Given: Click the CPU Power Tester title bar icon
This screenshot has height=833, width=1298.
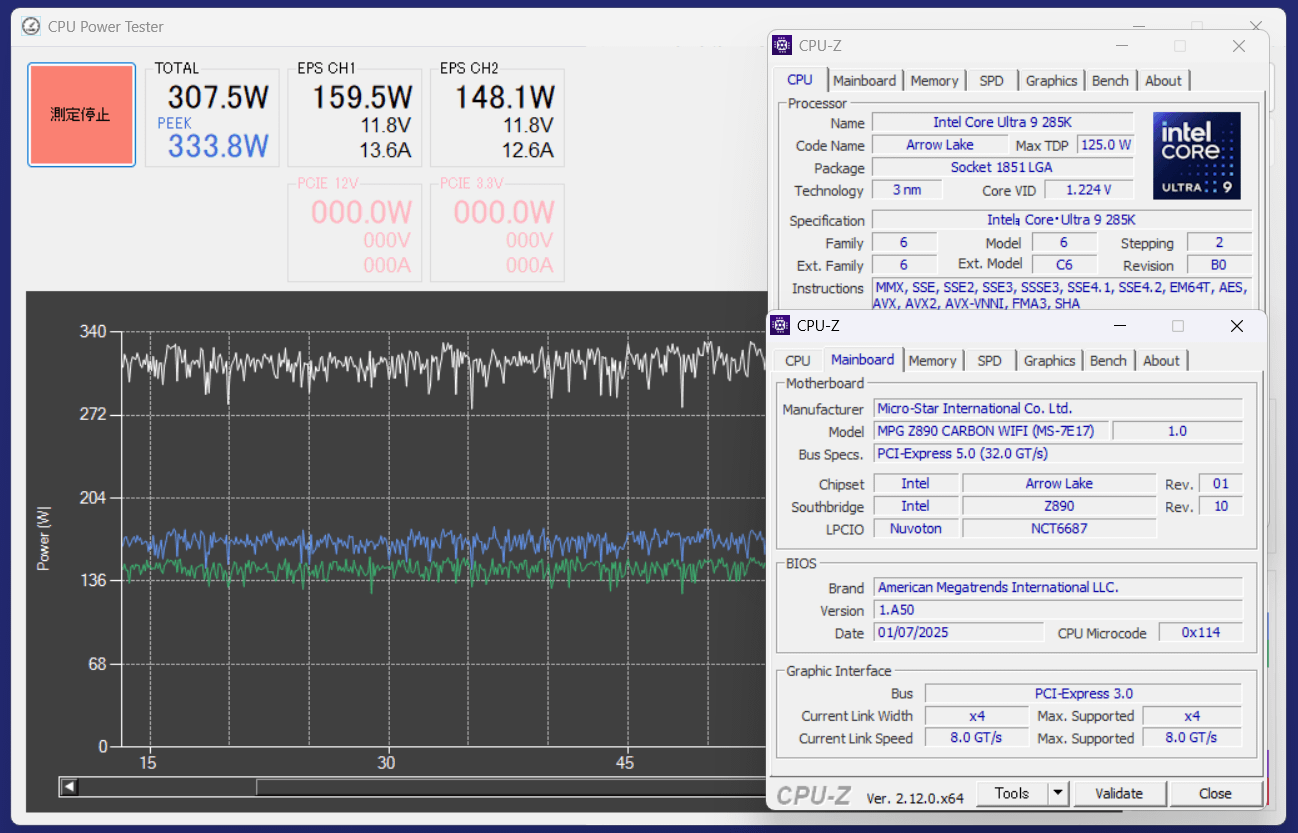Looking at the screenshot, I should [x=32, y=26].
